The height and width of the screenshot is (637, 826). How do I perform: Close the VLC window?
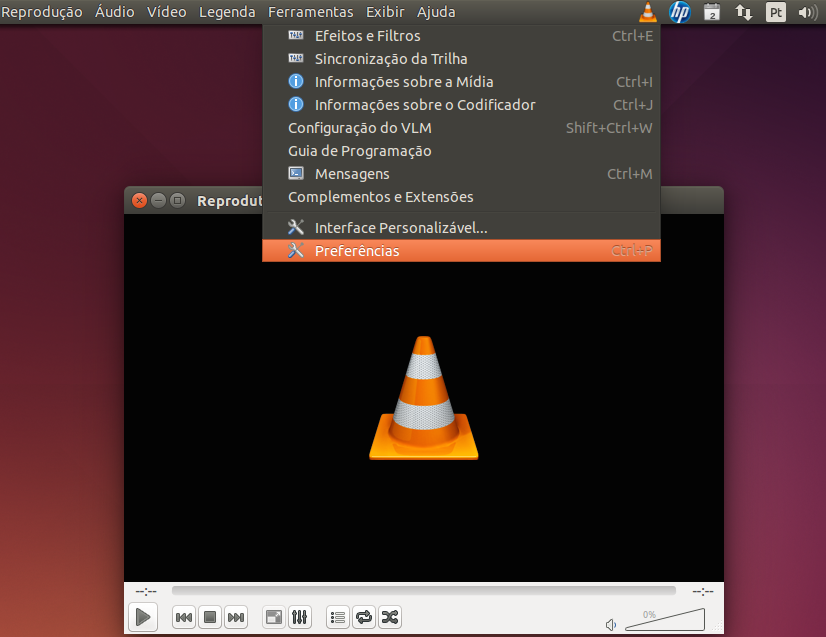pos(139,200)
